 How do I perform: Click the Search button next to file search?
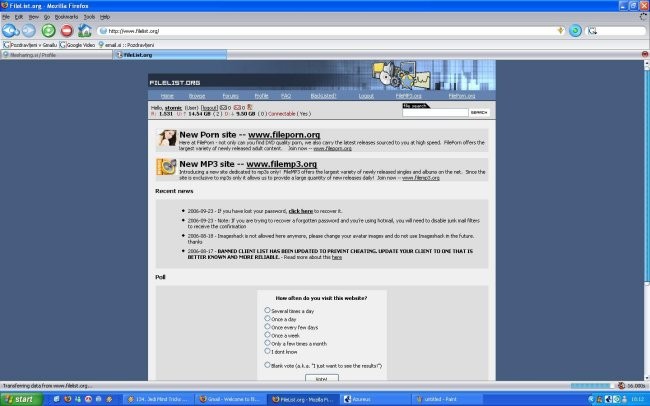point(479,112)
